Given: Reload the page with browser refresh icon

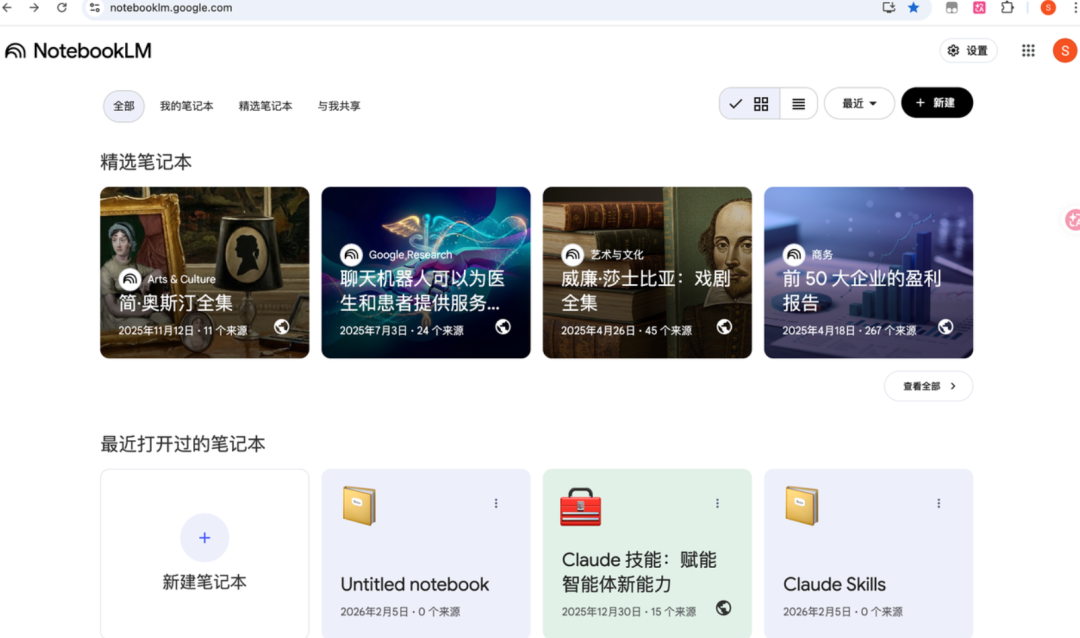Looking at the screenshot, I should [62, 8].
